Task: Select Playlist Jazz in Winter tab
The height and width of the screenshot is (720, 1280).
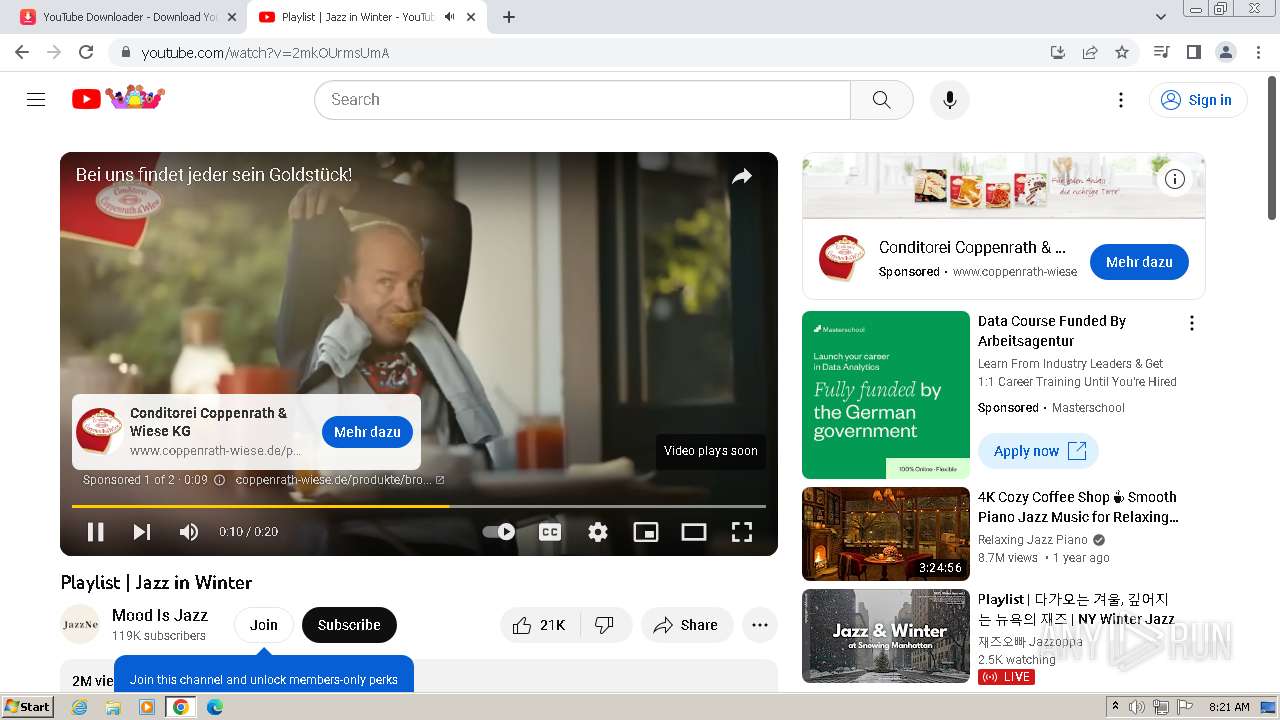Action: point(367,17)
